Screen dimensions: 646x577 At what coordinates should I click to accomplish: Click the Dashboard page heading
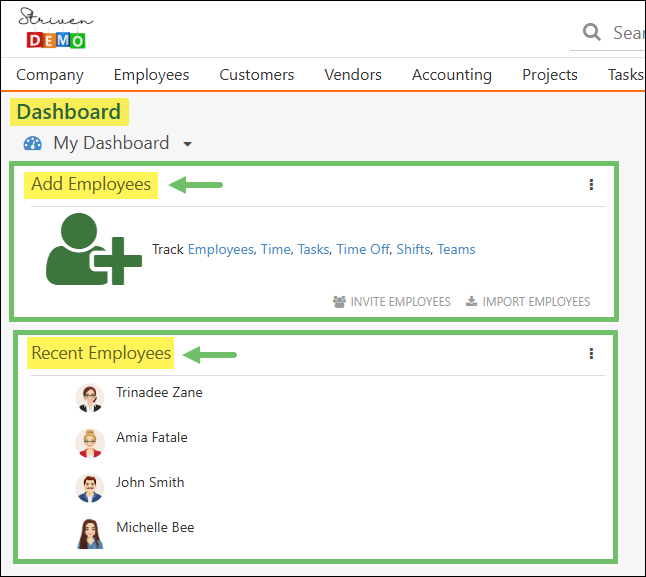pyautogui.click(x=69, y=112)
